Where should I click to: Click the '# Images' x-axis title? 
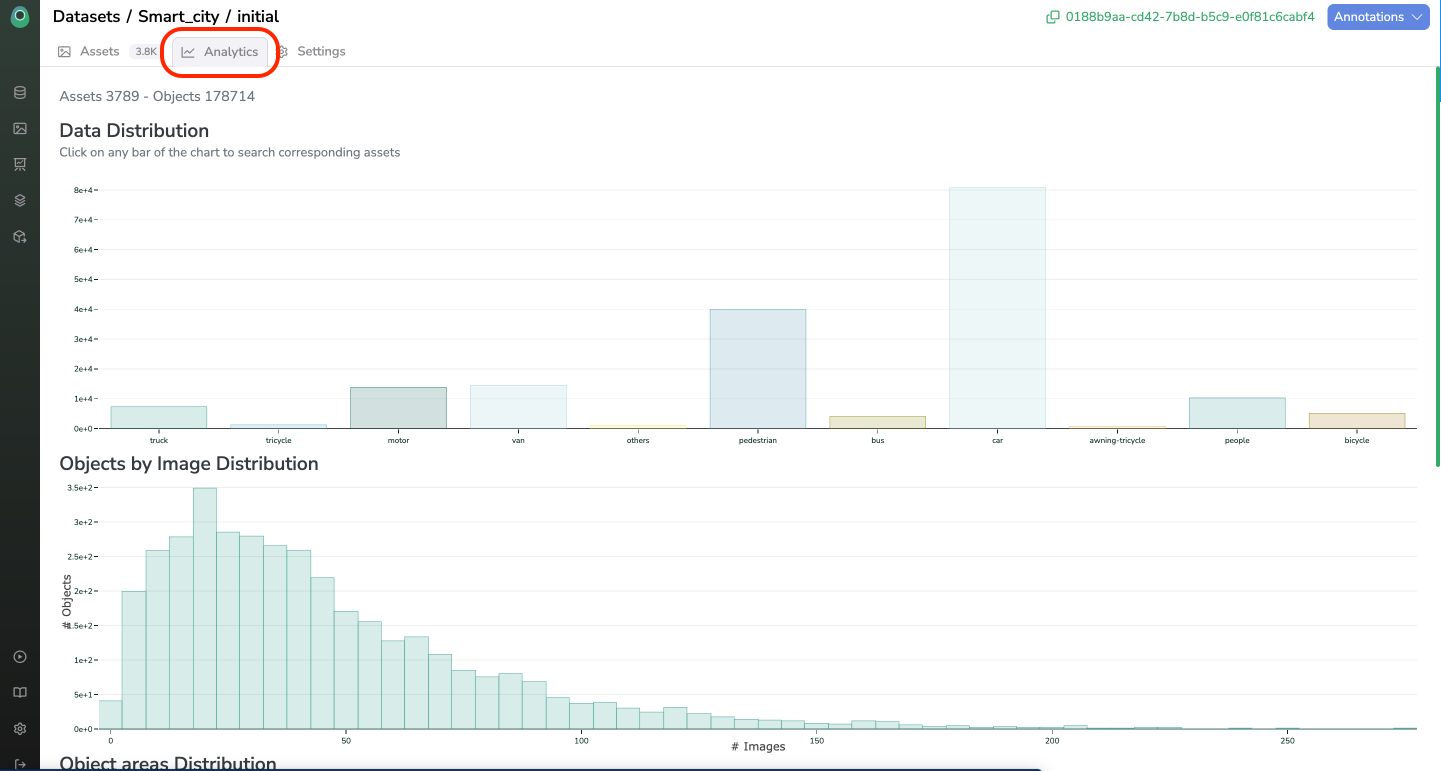(x=758, y=747)
